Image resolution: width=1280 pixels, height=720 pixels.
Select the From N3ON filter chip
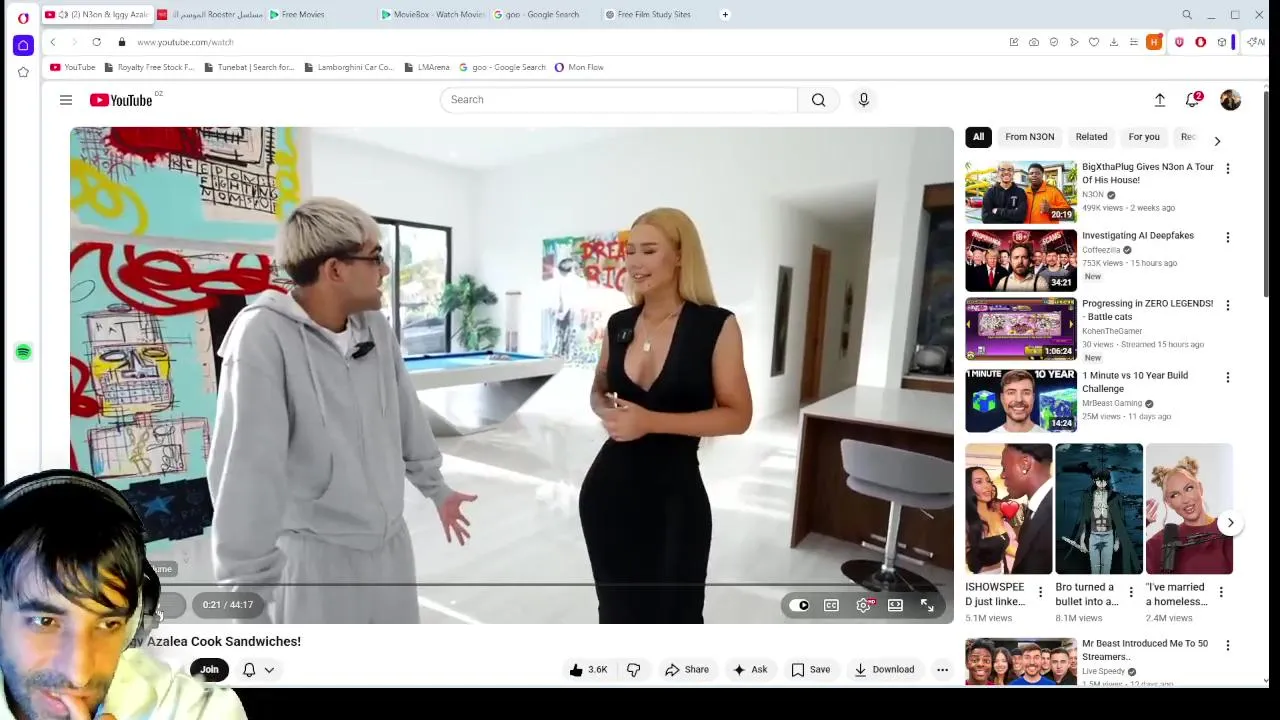[1029, 137]
